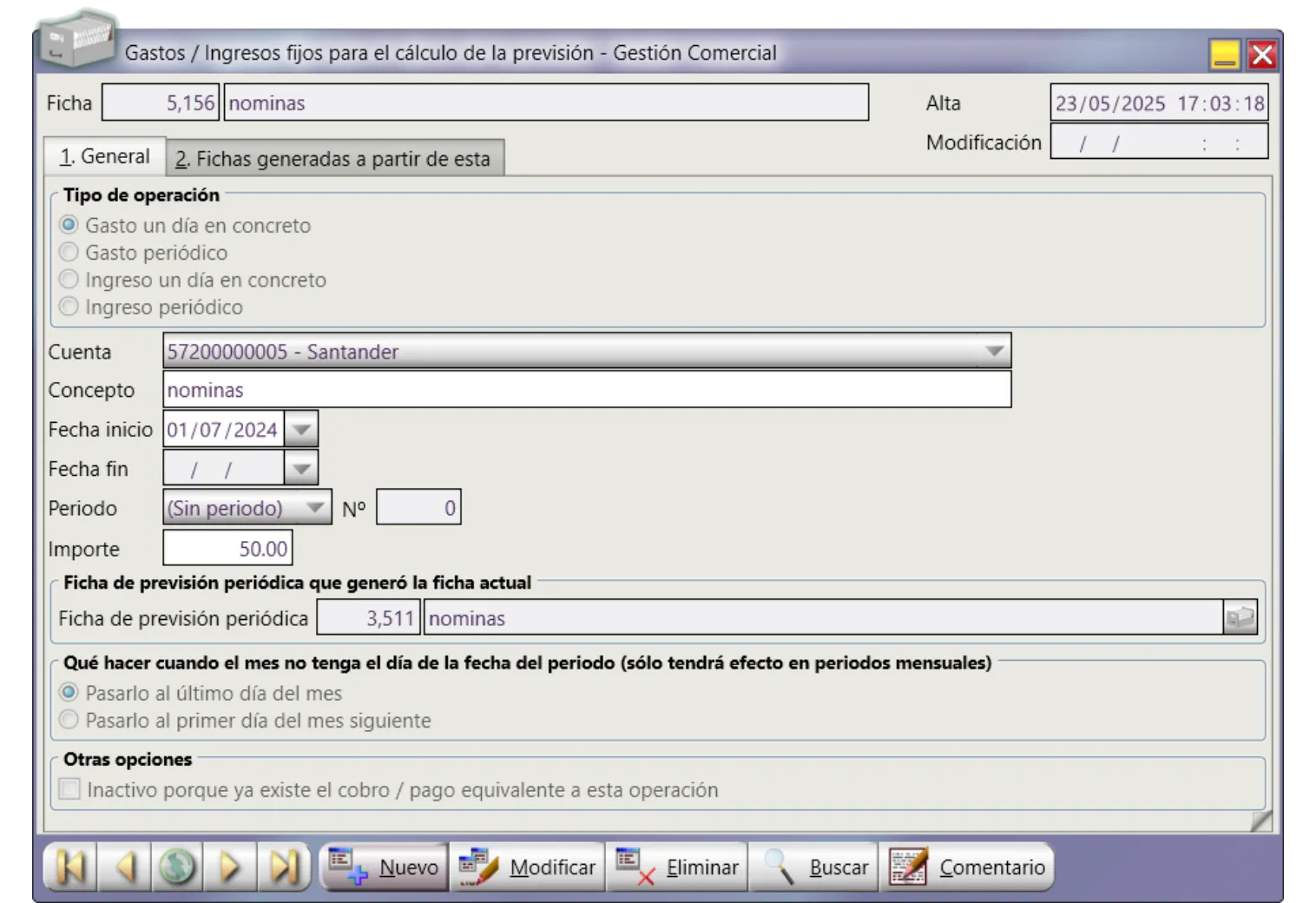1316x903 pixels.
Task: Select Gasto periódico radio option
Action: click(69, 253)
